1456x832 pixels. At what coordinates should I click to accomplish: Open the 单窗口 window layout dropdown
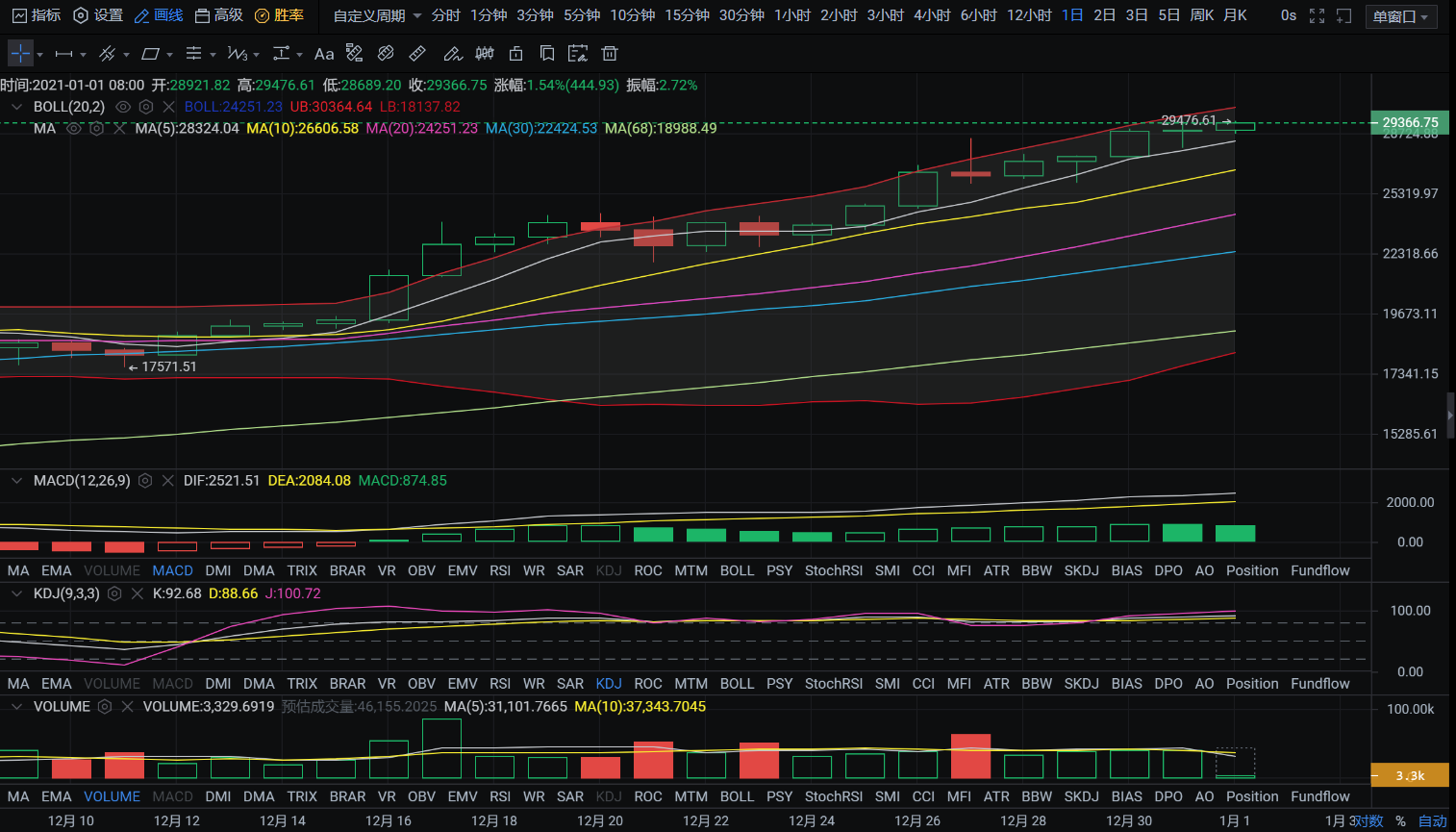pyautogui.click(x=1400, y=16)
